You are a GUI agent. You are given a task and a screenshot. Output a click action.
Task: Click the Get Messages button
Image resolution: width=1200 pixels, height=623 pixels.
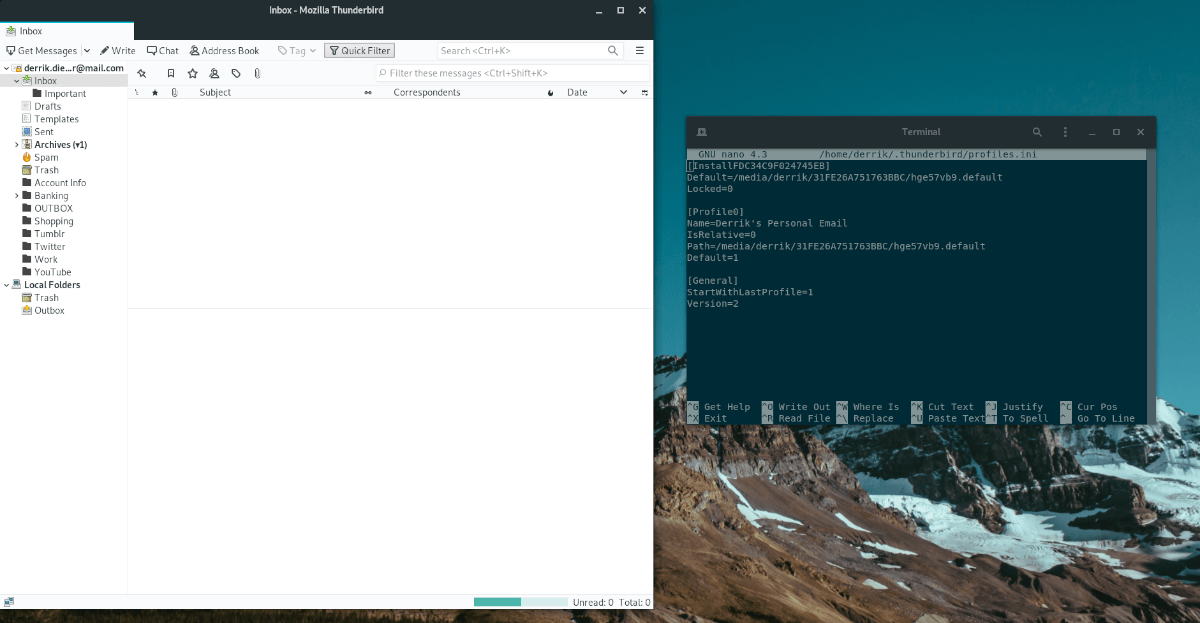(40, 50)
